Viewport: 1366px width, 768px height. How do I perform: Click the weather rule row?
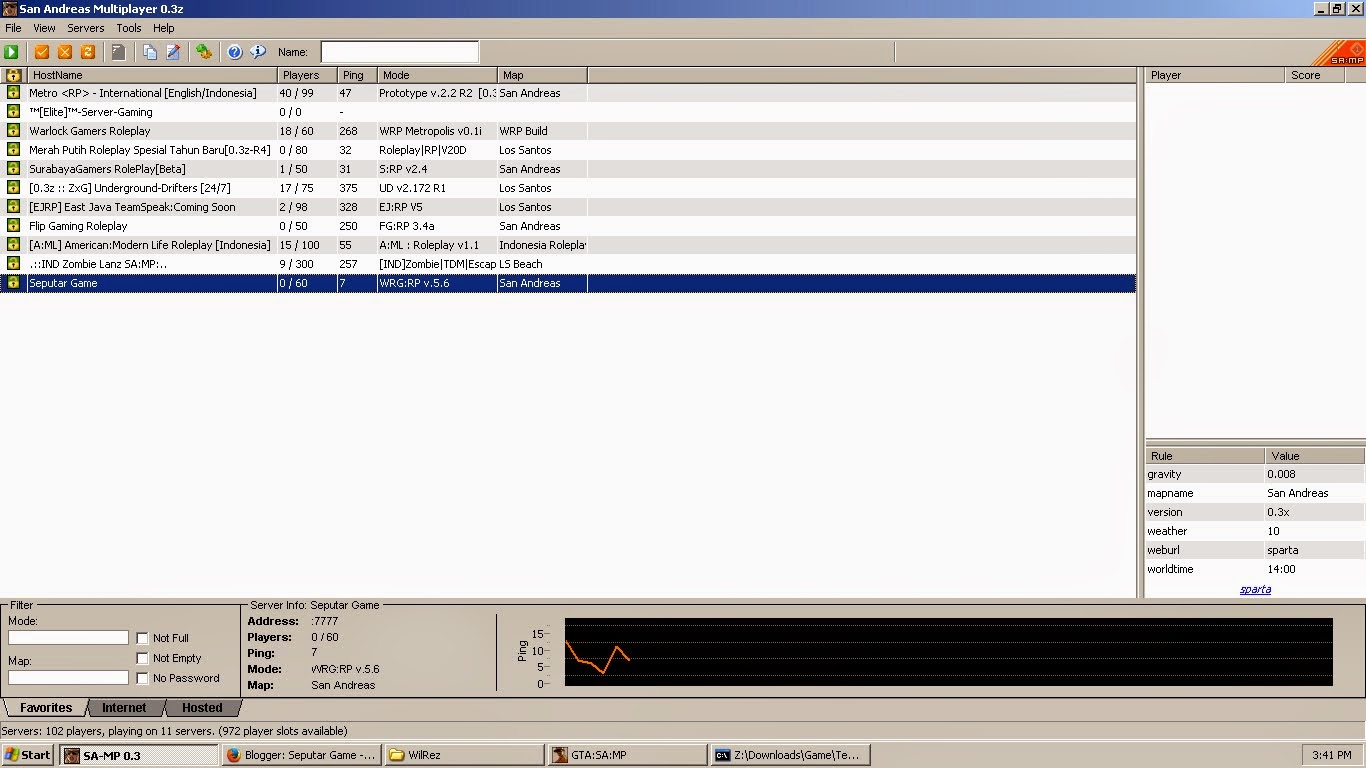point(1255,531)
